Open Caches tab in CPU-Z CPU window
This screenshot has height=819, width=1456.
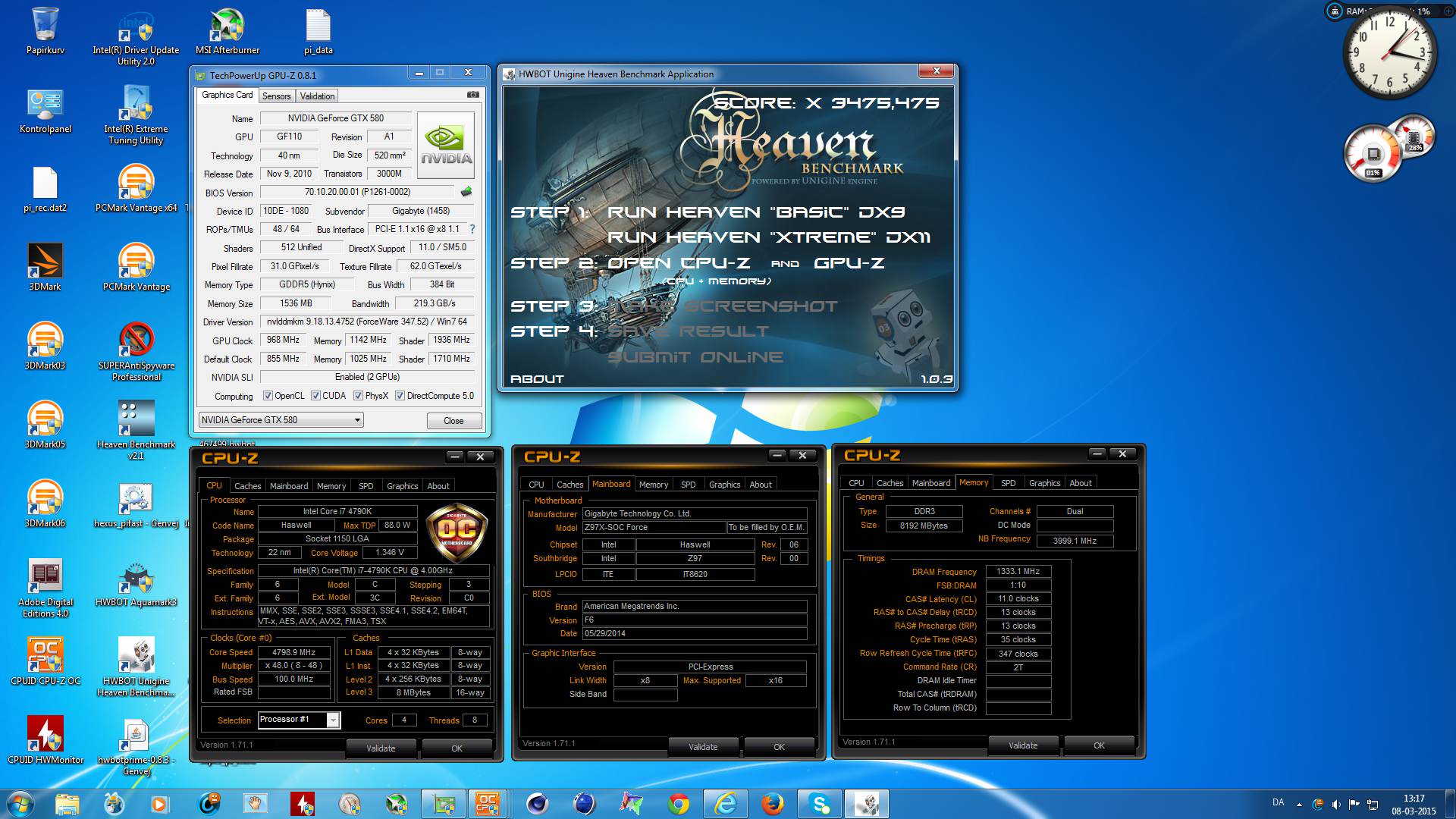(247, 486)
